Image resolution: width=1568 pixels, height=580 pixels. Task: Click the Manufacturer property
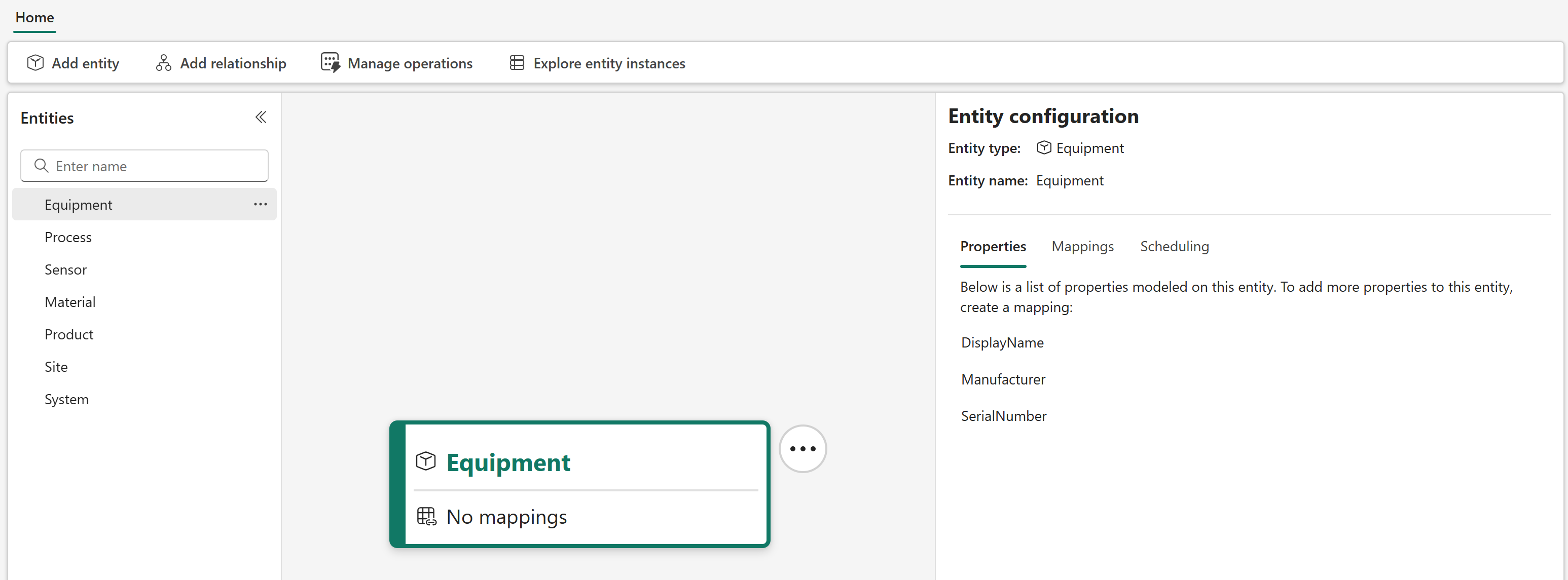click(x=1003, y=379)
